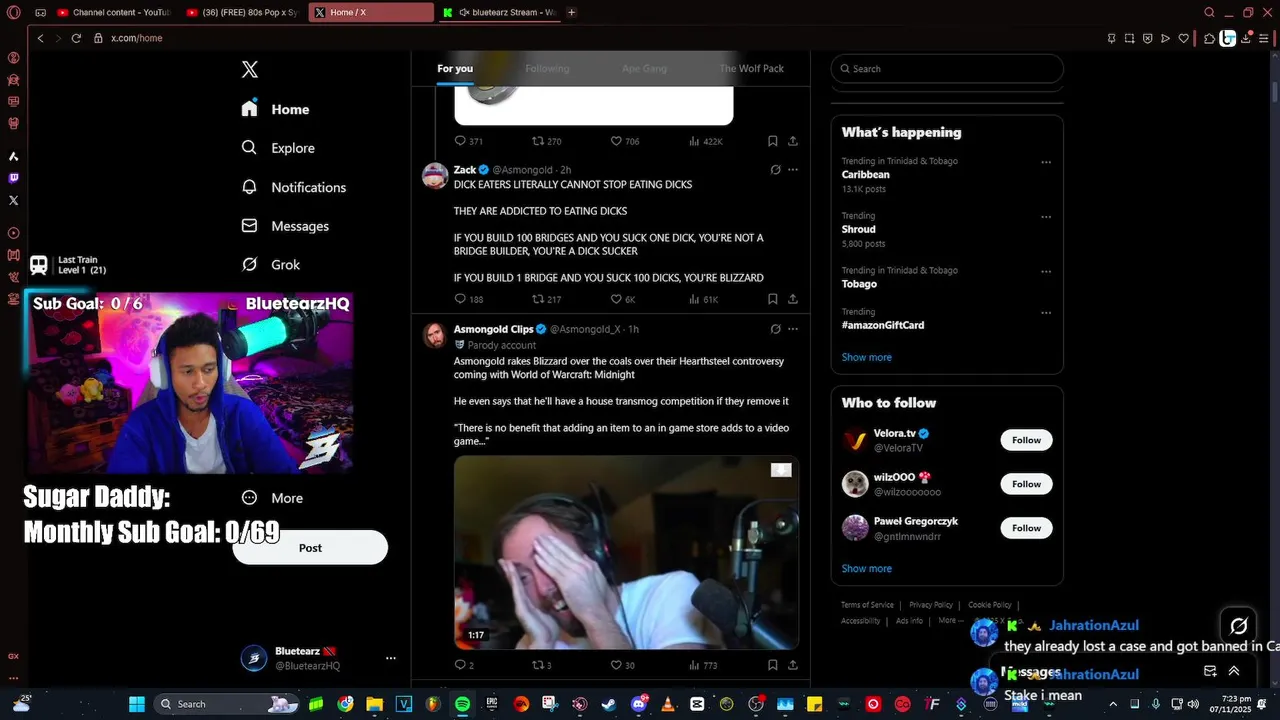Reply to Zack's post with 188 replies
The width and height of the screenshot is (1280, 720).
[x=469, y=299]
